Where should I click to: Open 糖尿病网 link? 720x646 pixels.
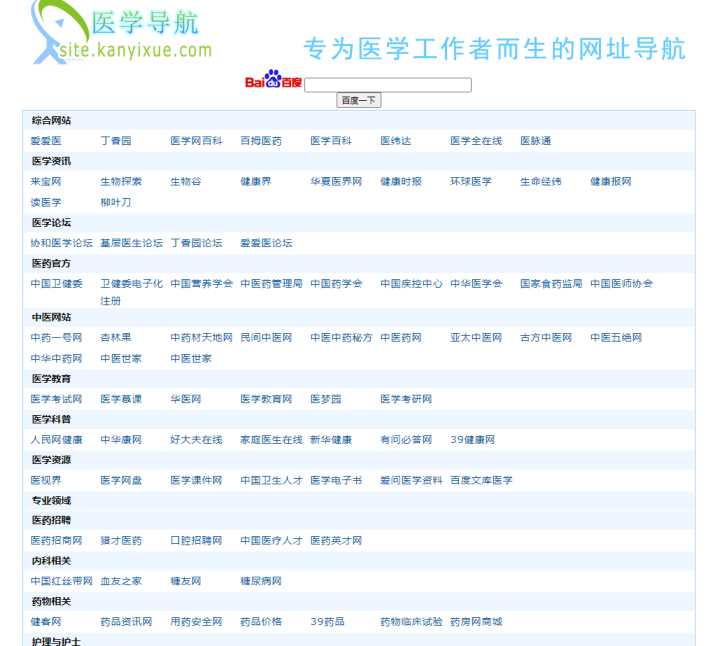261,581
